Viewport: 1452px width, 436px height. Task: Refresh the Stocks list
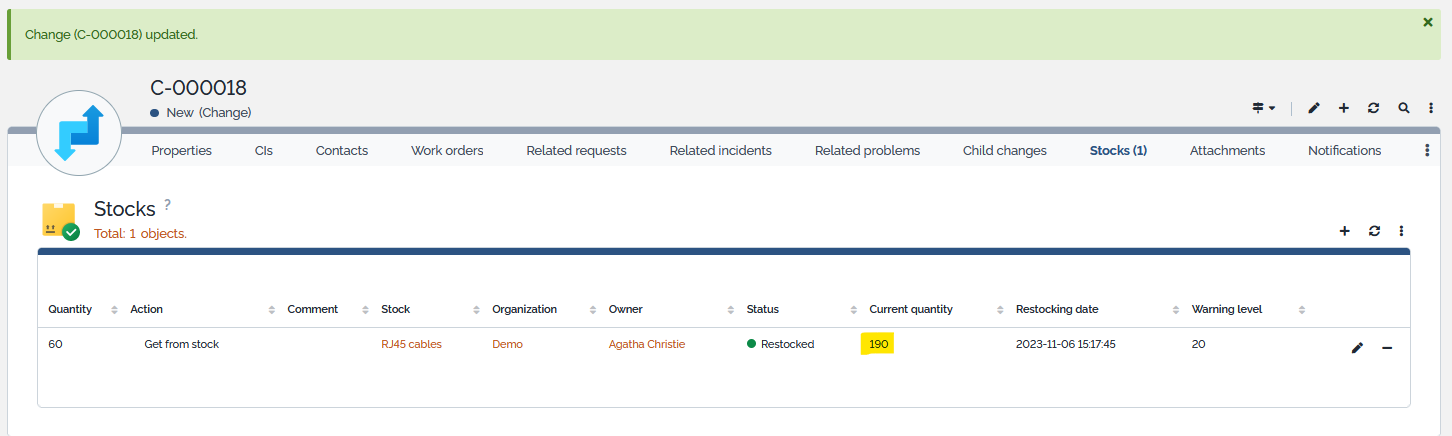1374,231
